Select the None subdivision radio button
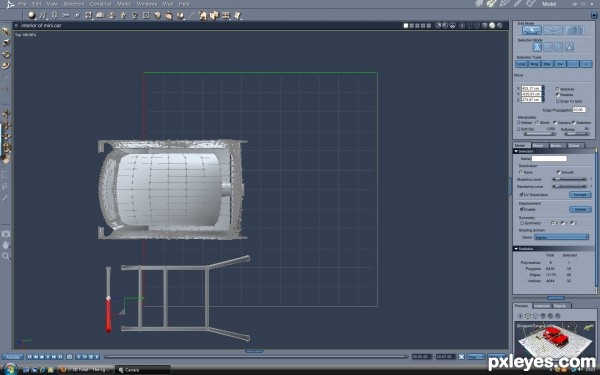Screen dimensions: 600x375 click(521, 172)
